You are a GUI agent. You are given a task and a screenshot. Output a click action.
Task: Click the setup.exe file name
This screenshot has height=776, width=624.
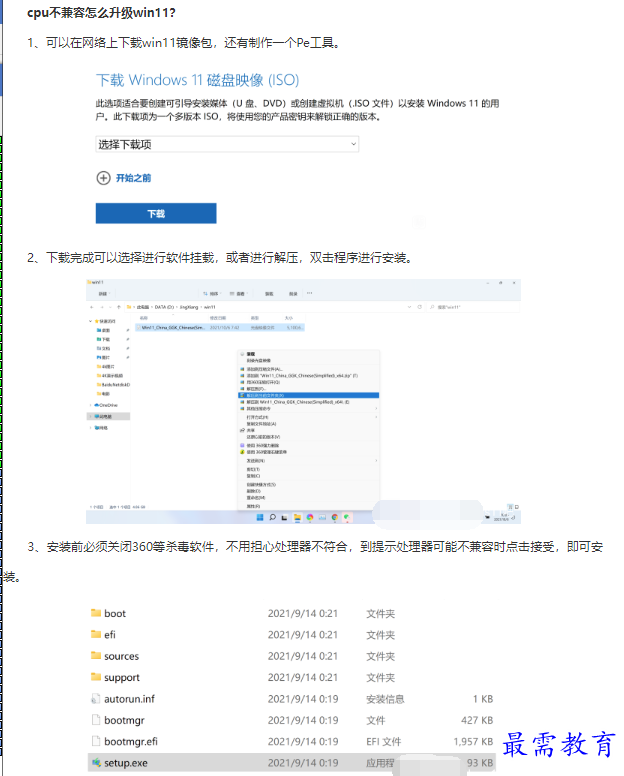[x=126, y=763]
